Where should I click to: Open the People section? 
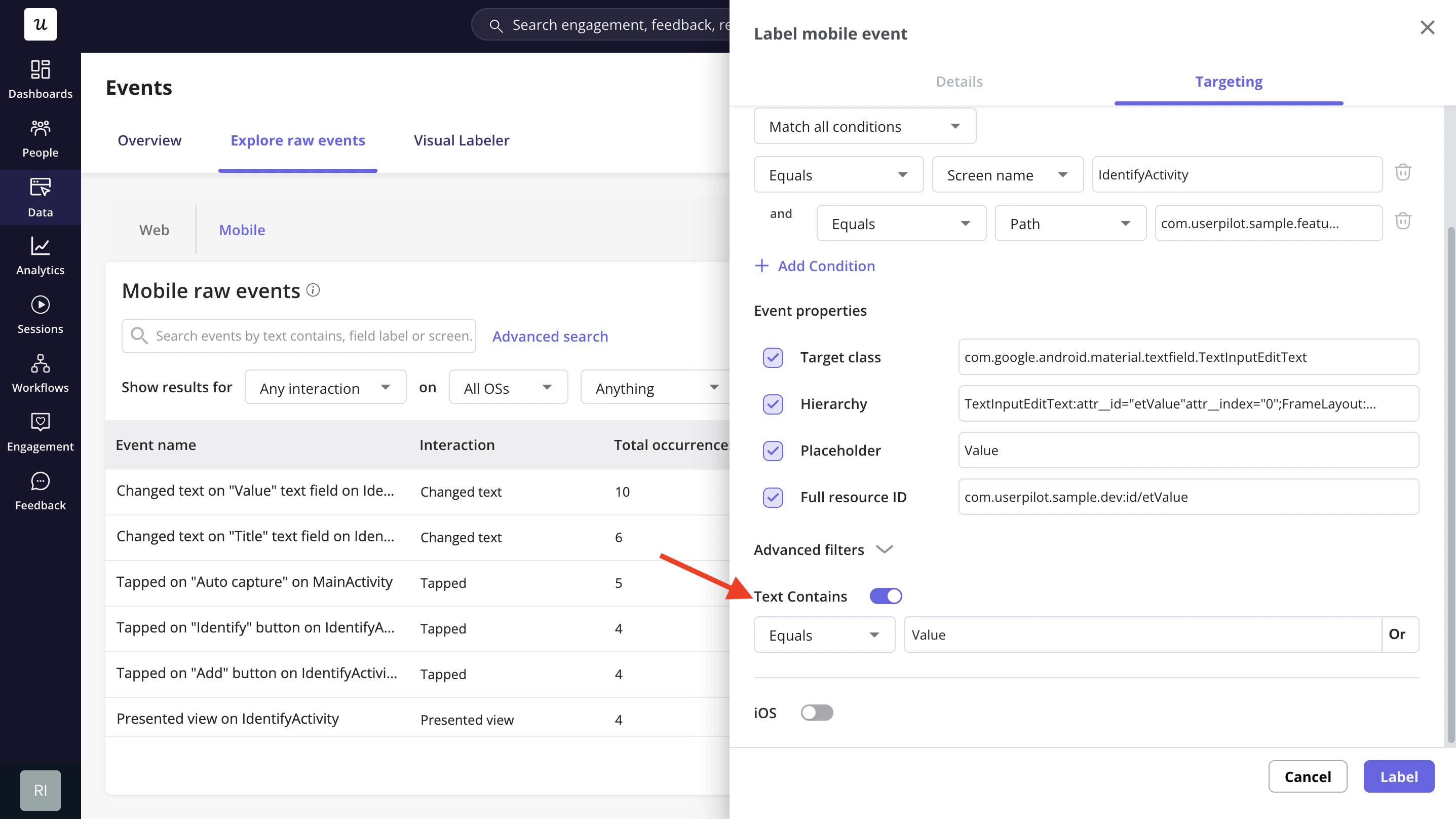point(40,138)
